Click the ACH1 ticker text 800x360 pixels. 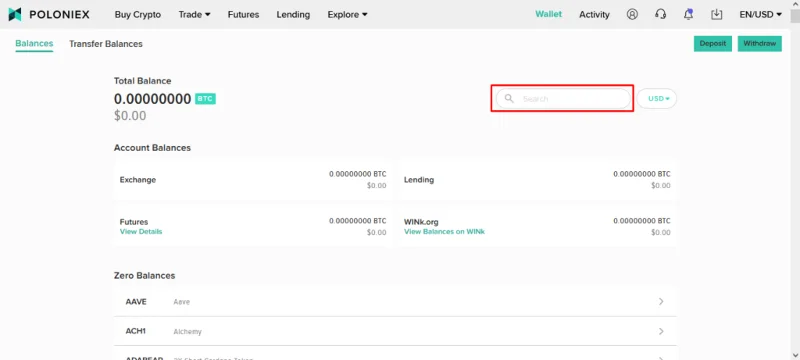coord(136,331)
